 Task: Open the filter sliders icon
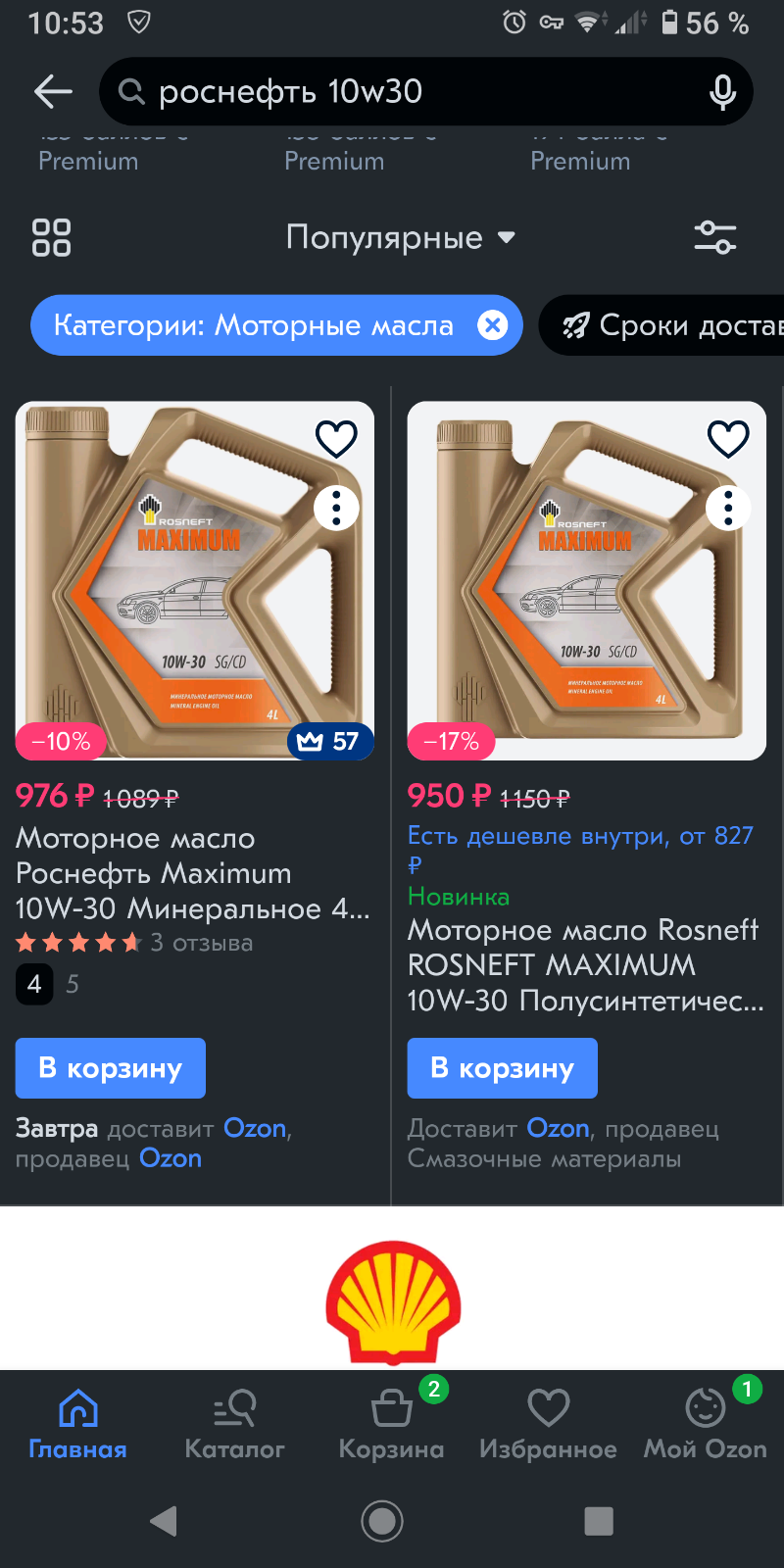[x=714, y=237]
